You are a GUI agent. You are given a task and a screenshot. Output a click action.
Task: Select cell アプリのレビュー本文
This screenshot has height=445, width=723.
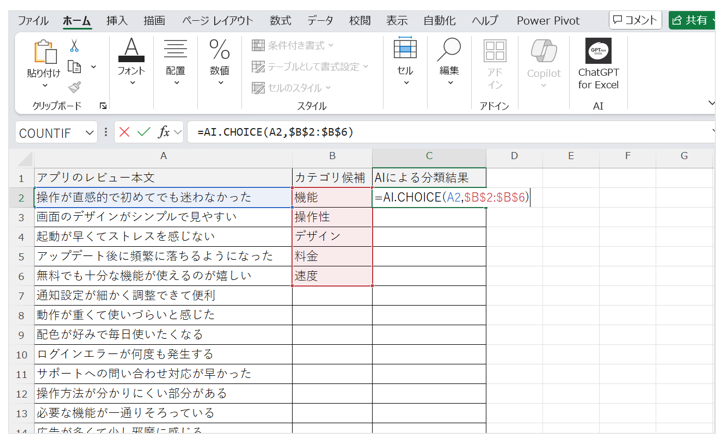point(163,178)
